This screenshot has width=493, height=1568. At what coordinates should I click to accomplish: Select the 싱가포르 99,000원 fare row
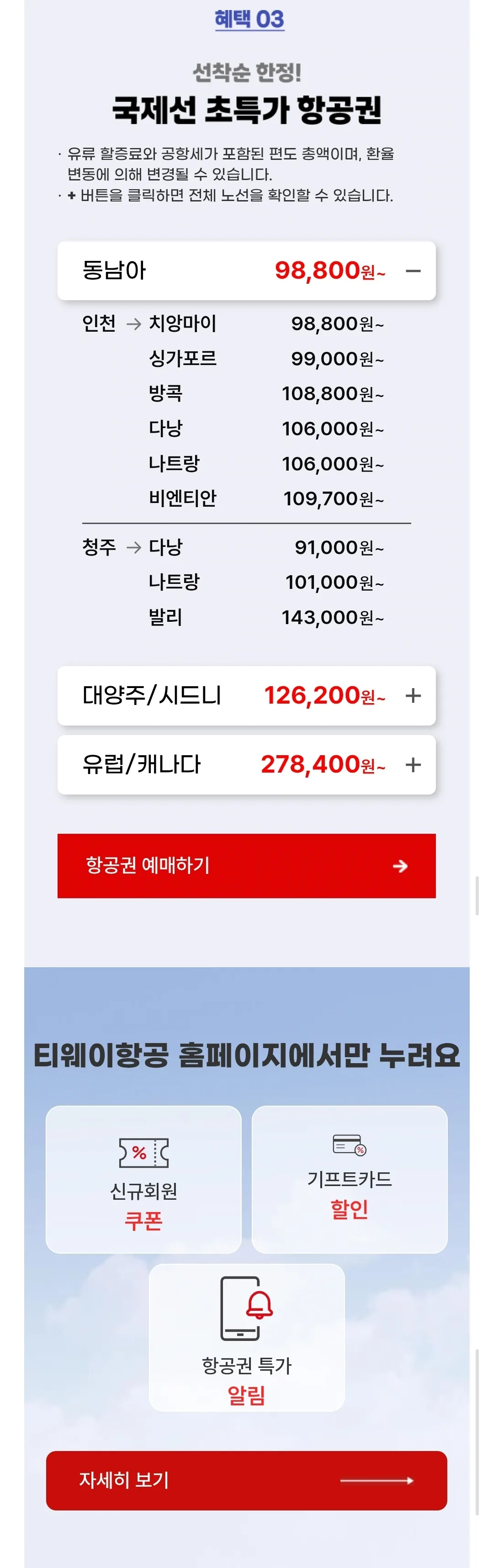[266, 359]
